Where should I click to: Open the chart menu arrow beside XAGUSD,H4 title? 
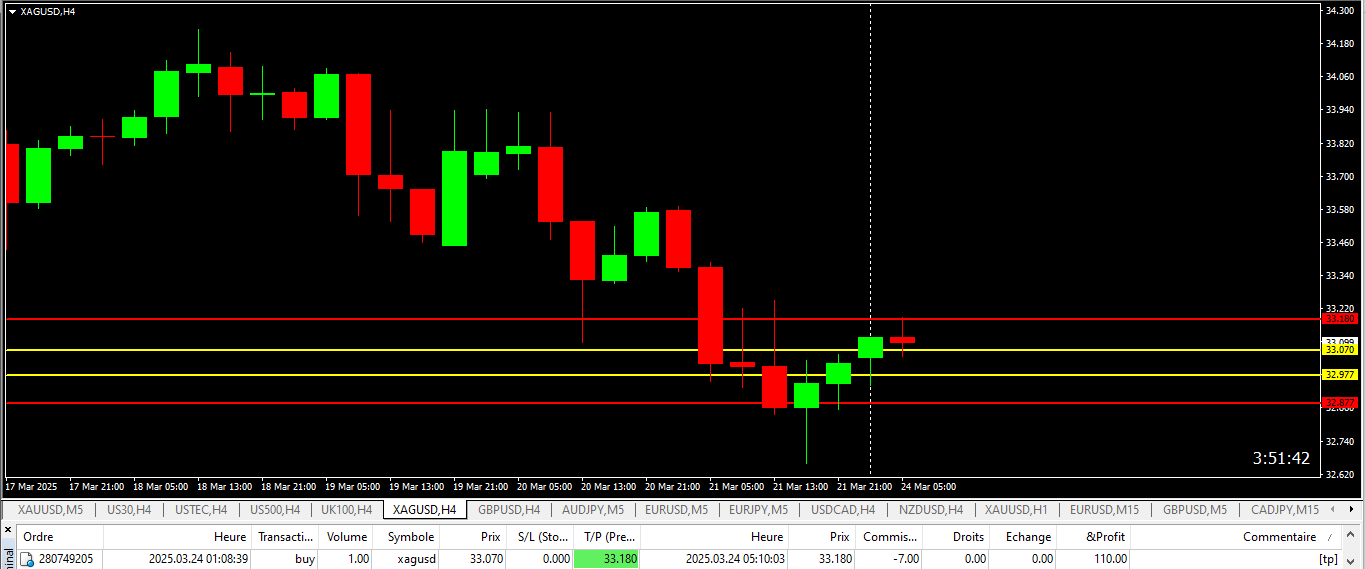(x=12, y=11)
